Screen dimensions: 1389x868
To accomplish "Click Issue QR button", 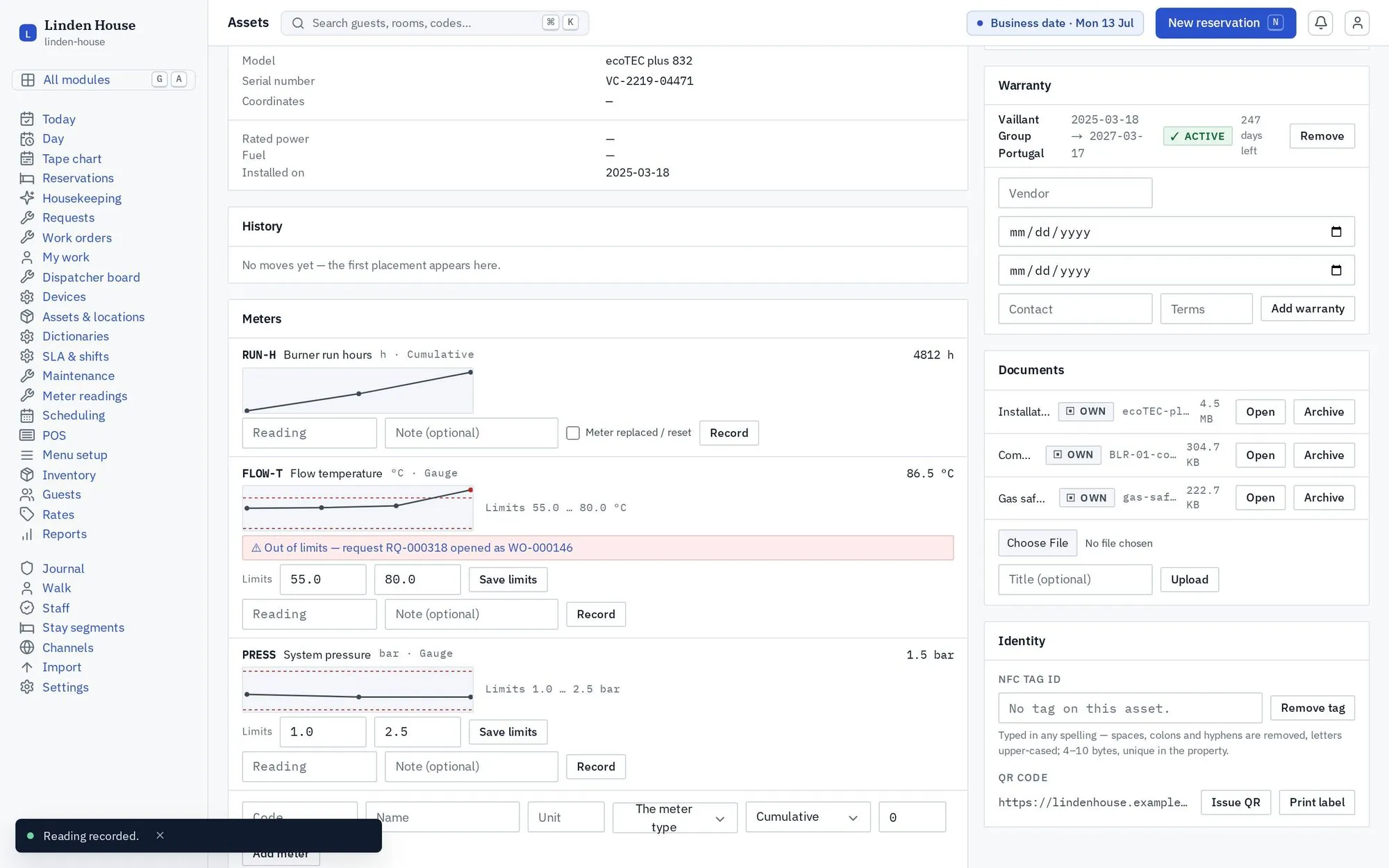I will (1236, 803).
